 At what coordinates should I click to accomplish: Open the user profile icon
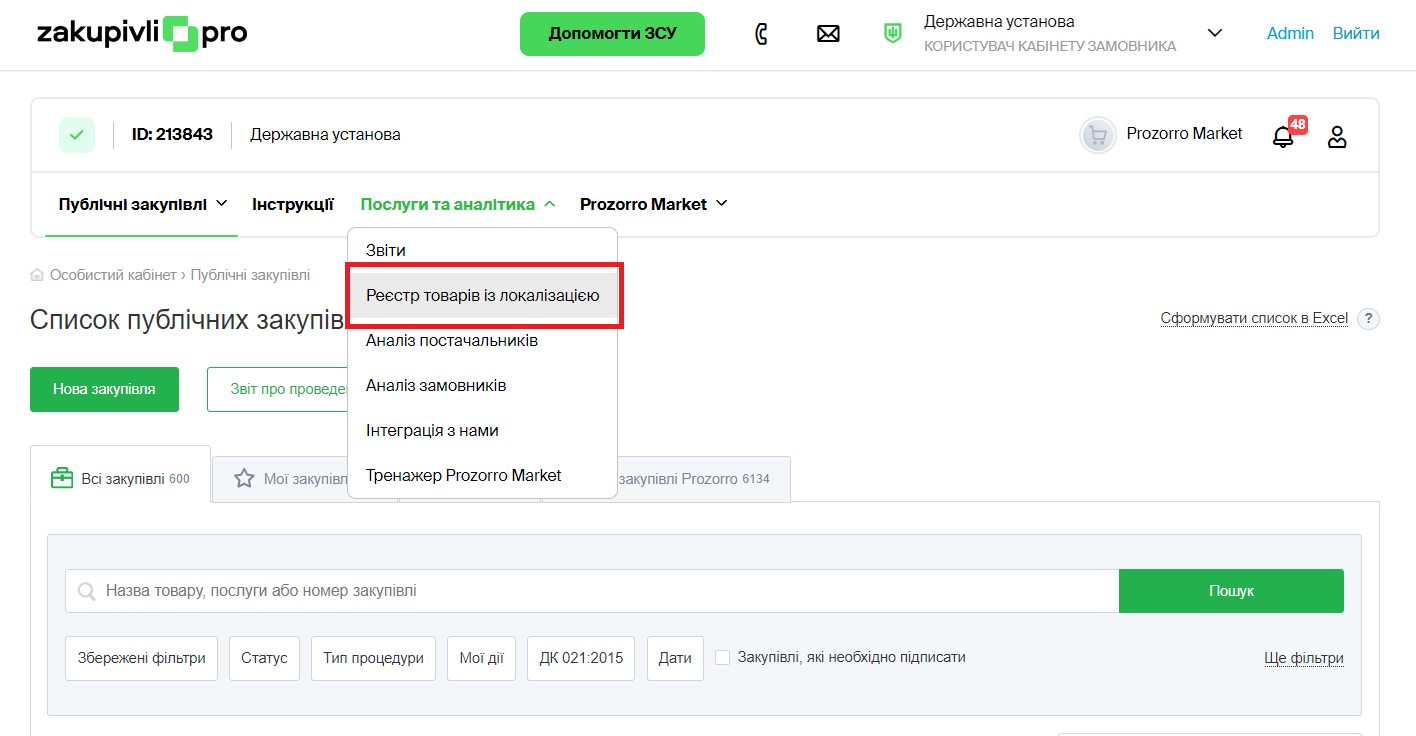point(1337,137)
